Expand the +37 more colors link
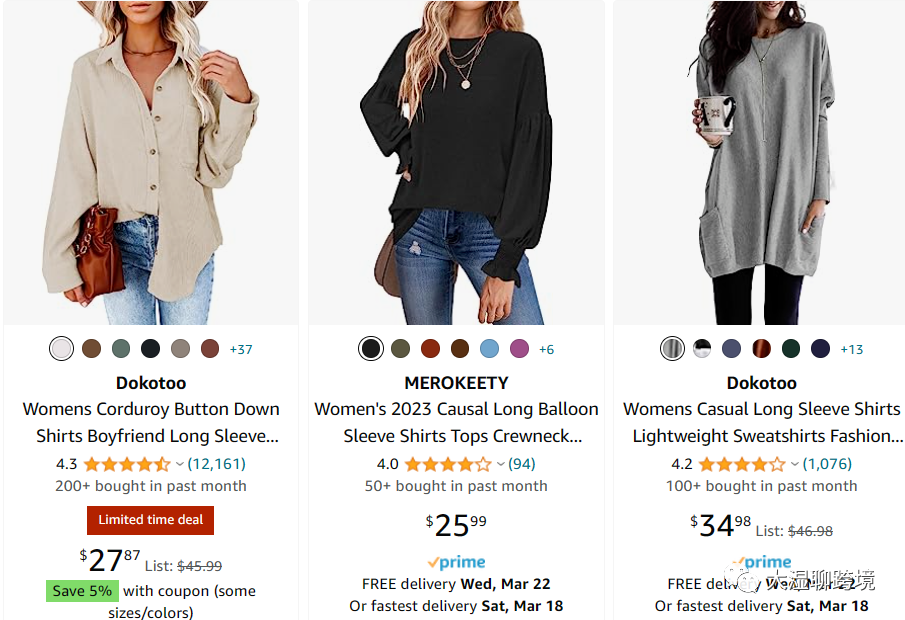905x620 pixels. [x=241, y=350]
